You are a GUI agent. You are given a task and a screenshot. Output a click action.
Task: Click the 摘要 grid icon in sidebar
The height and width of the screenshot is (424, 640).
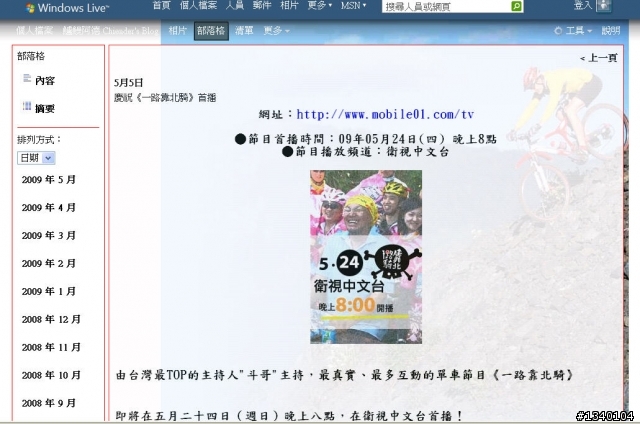tap(27, 106)
